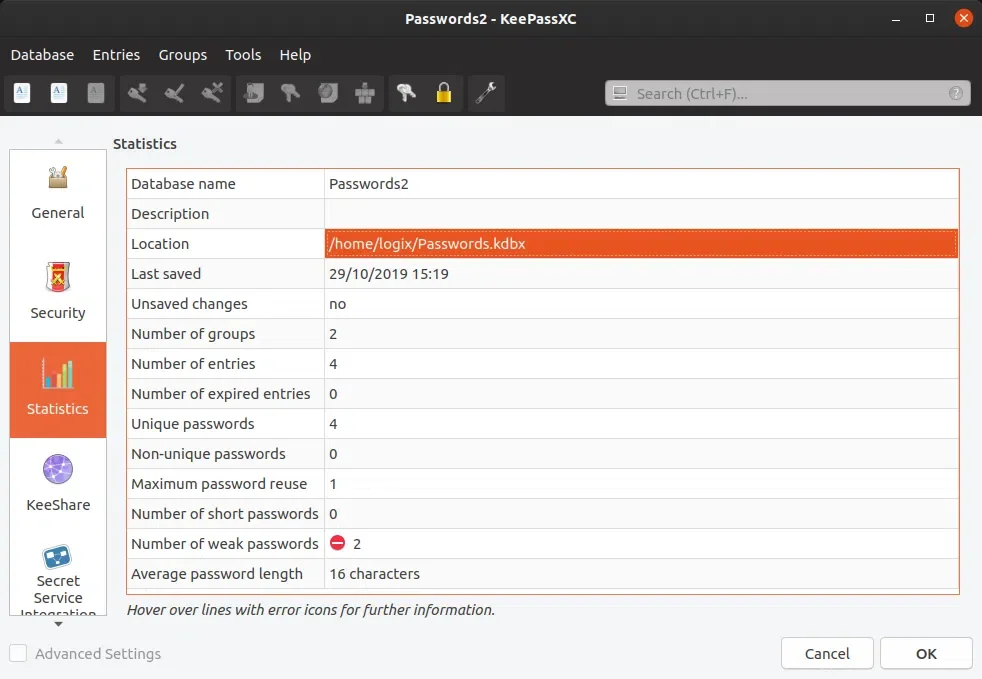Switch to the KeeShare section
This screenshot has height=679, width=982.
coord(58,483)
